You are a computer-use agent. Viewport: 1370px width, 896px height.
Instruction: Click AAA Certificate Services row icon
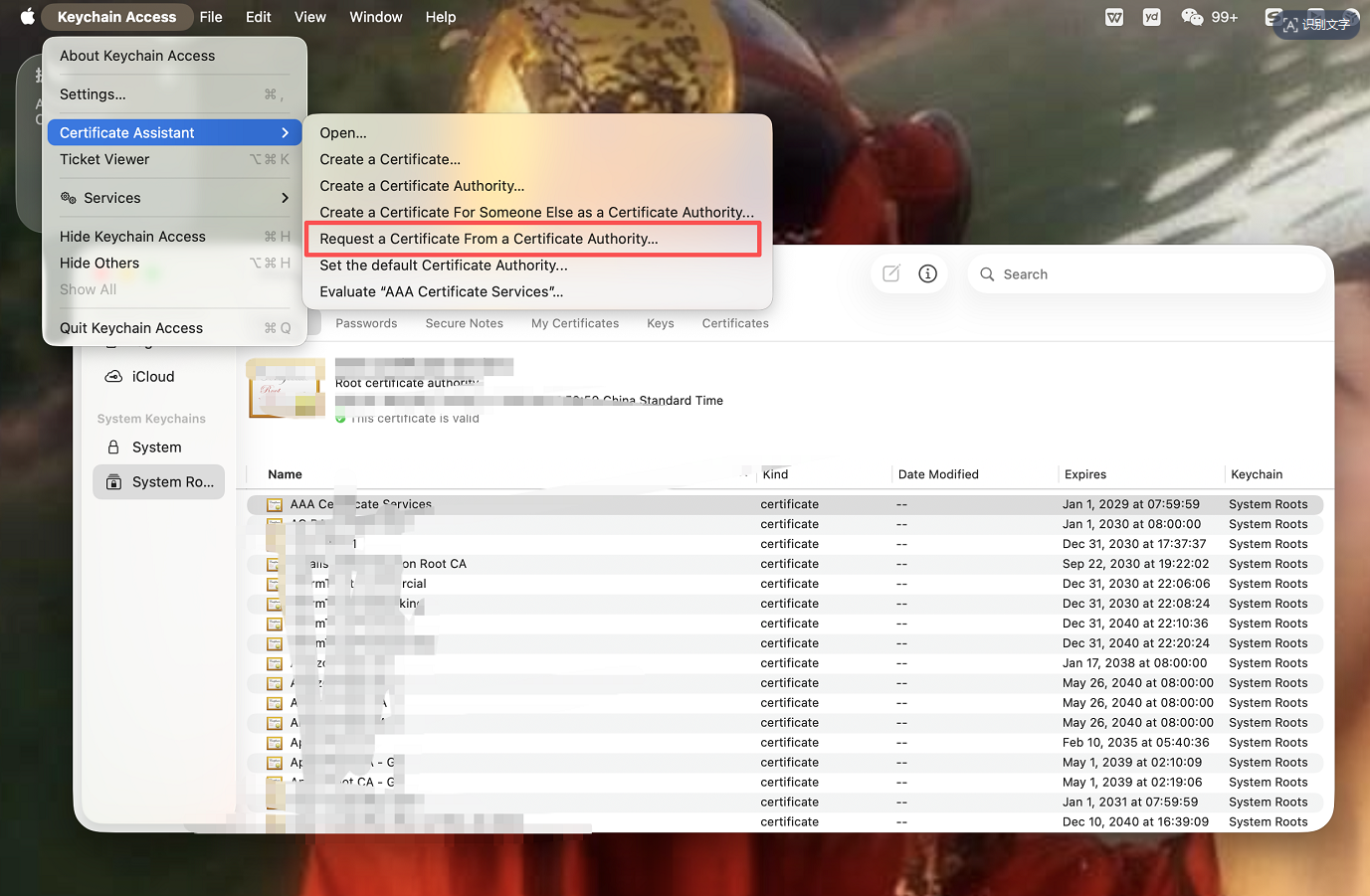click(x=275, y=505)
